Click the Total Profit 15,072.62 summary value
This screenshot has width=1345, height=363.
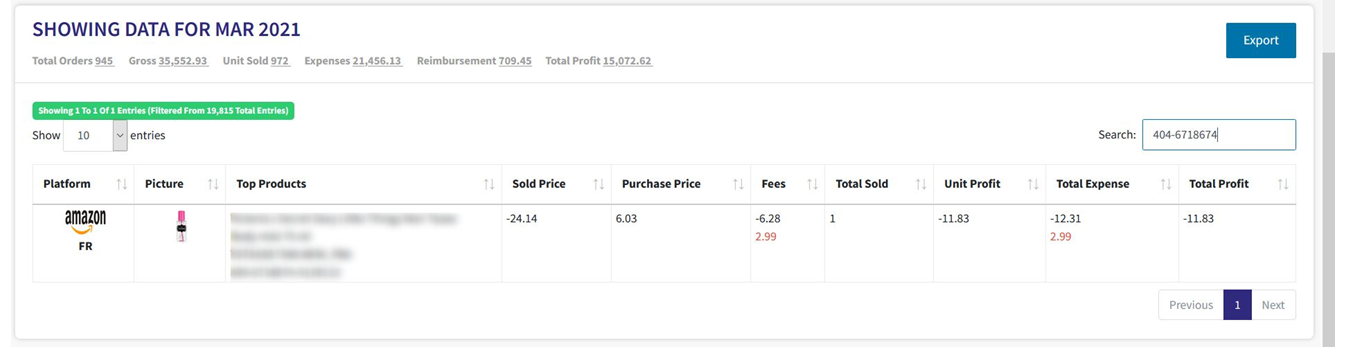[627, 61]
